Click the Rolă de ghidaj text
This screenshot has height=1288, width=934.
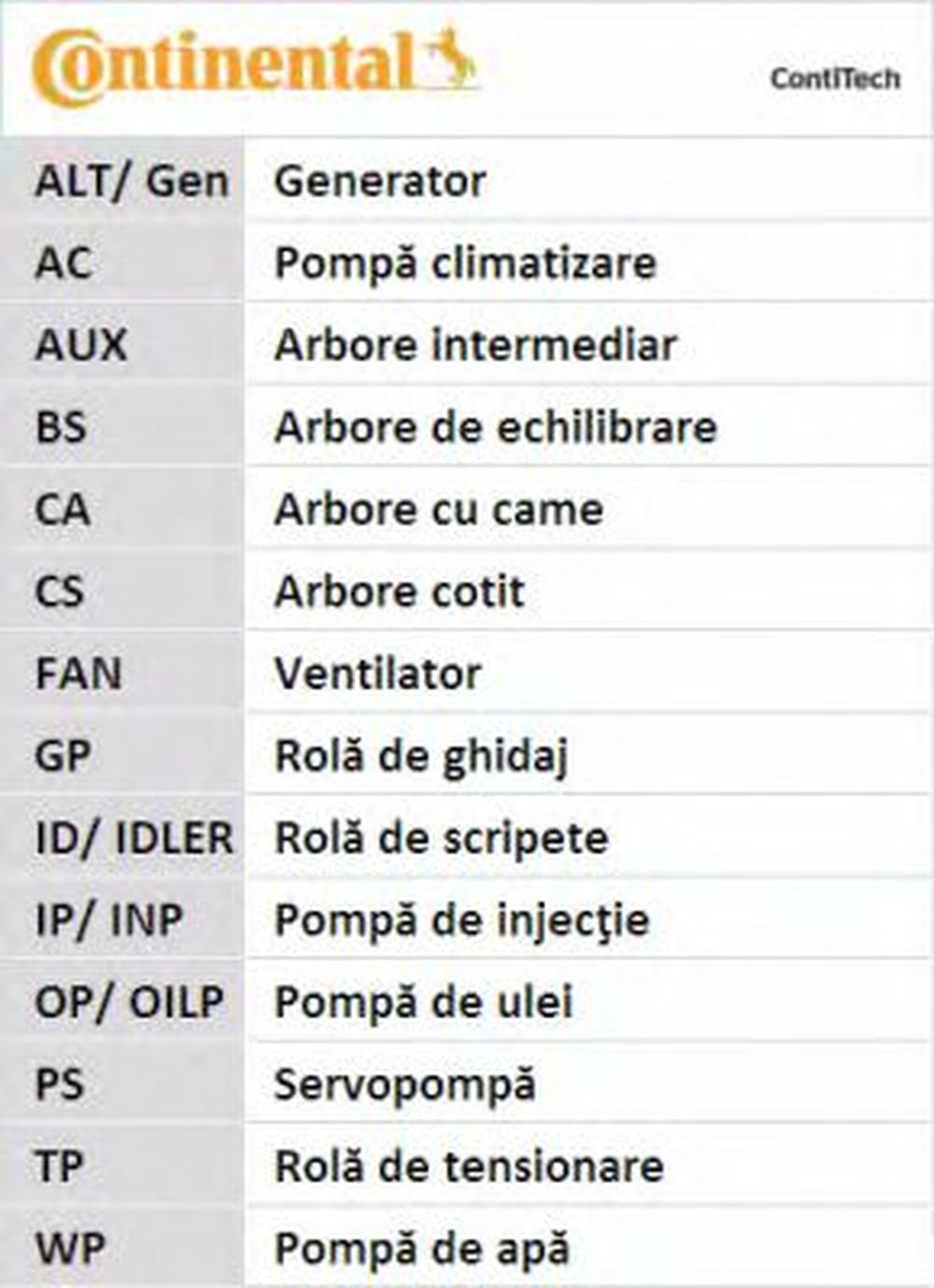point(421,757)
